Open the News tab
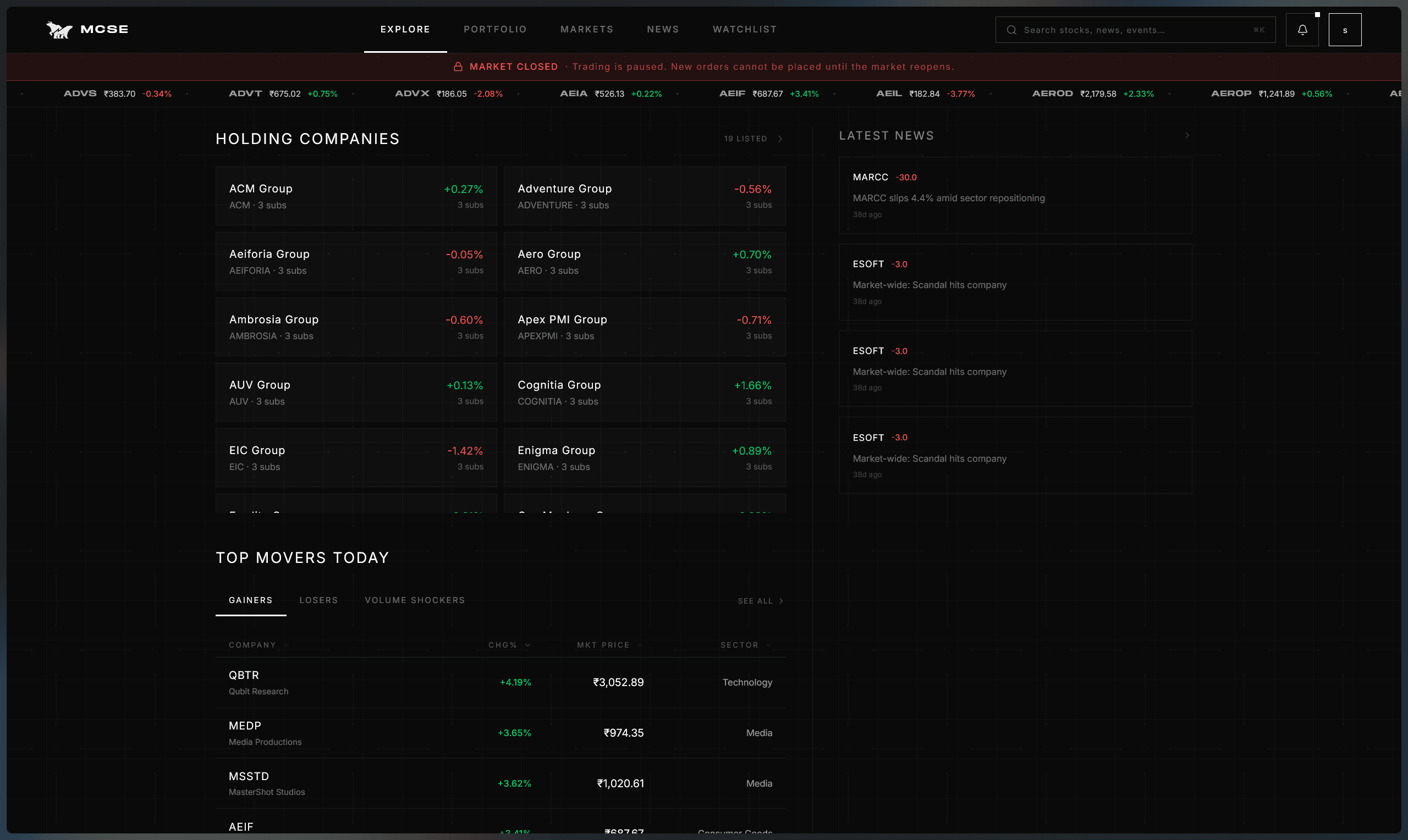 click(663, 30)
